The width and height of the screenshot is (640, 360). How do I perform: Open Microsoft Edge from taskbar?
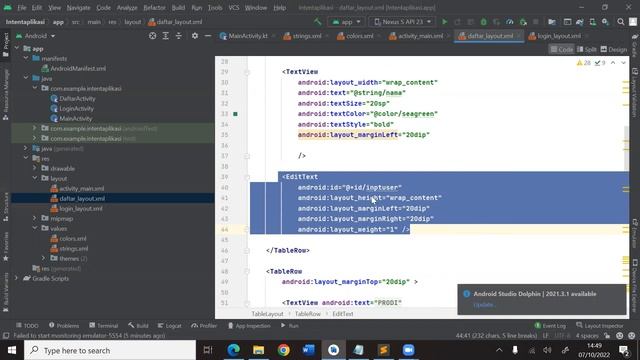233,350
